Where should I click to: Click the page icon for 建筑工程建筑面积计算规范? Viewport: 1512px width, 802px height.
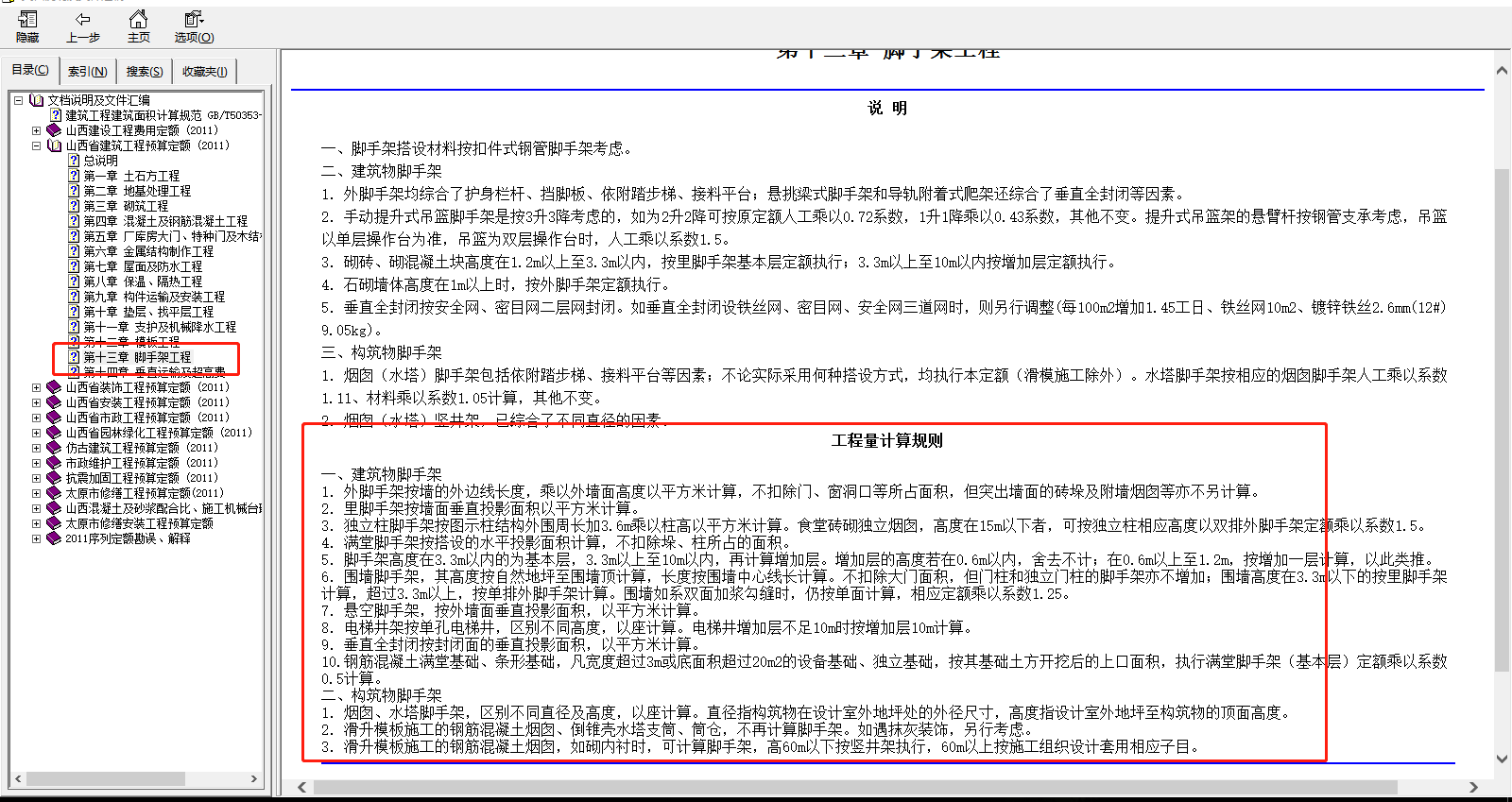pyautogui.click(x=56, y=115)
